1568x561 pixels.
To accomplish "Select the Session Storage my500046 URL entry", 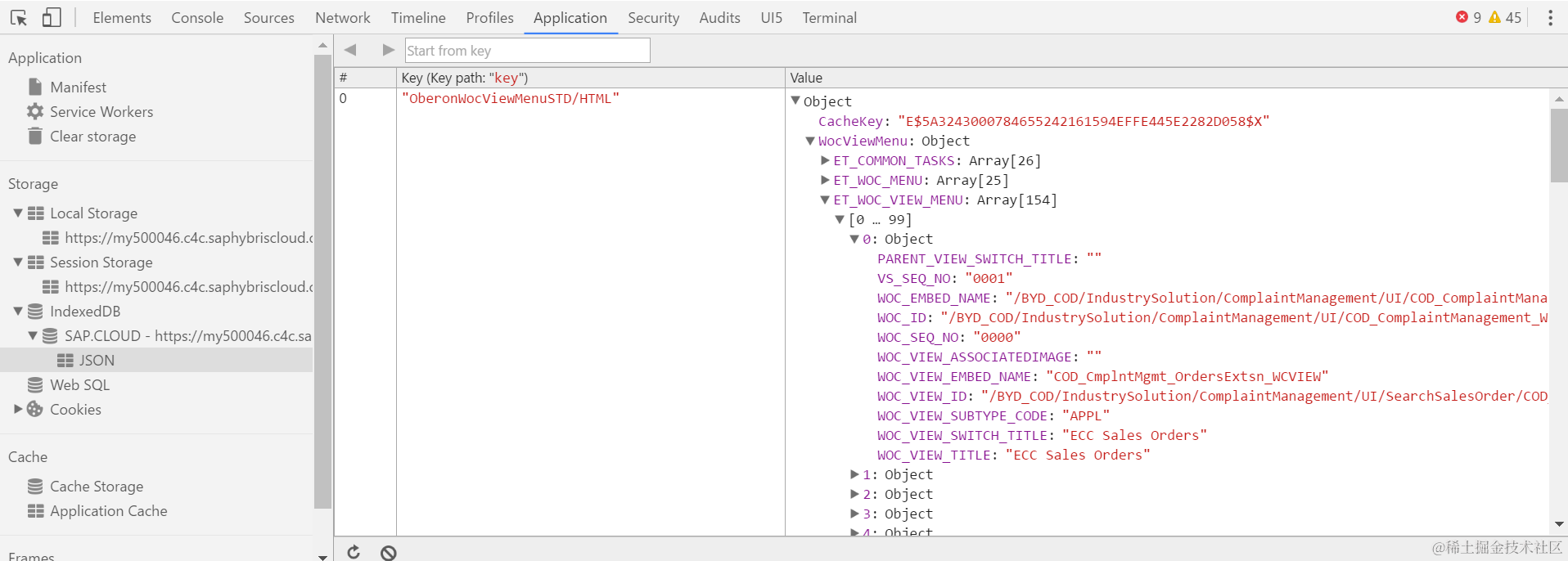I will [x=188, y=286].
